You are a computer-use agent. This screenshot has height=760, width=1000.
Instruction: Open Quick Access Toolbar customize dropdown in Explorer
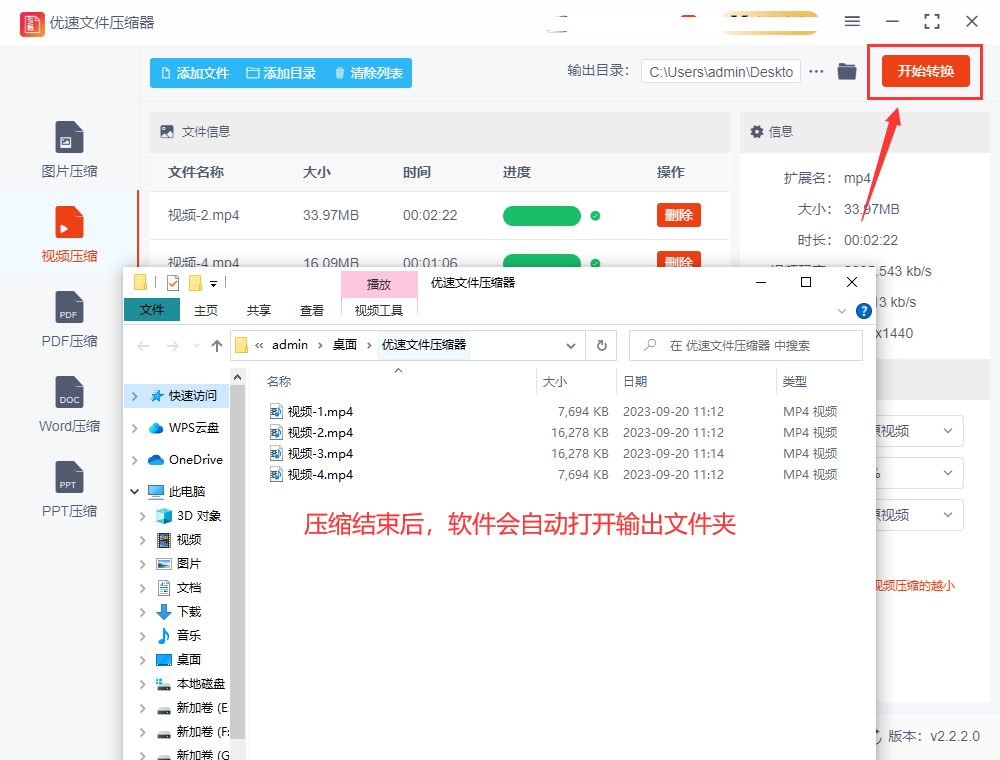(x=214, y=283)
